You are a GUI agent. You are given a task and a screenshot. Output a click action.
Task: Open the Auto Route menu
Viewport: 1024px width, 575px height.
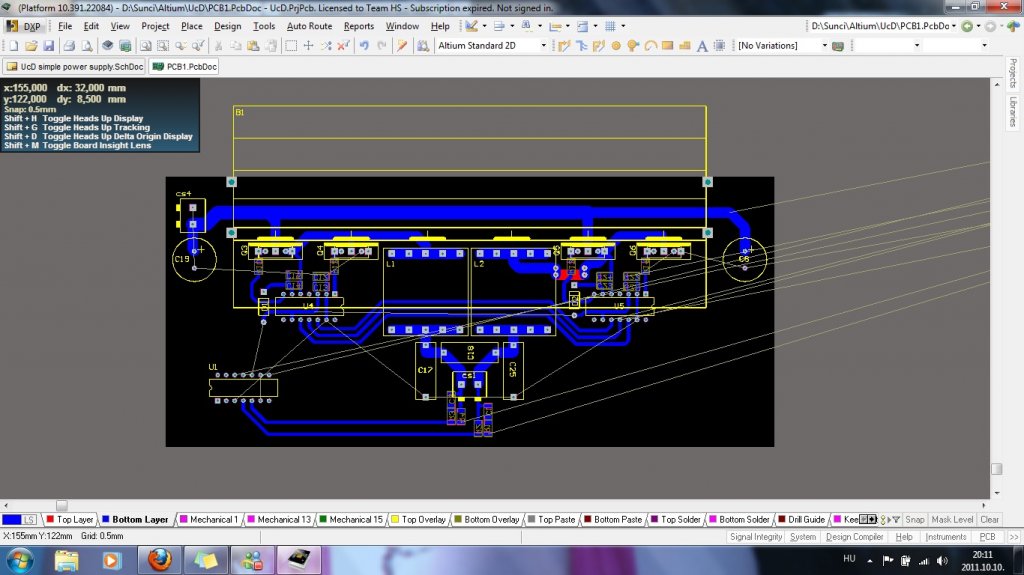point(309,26)
